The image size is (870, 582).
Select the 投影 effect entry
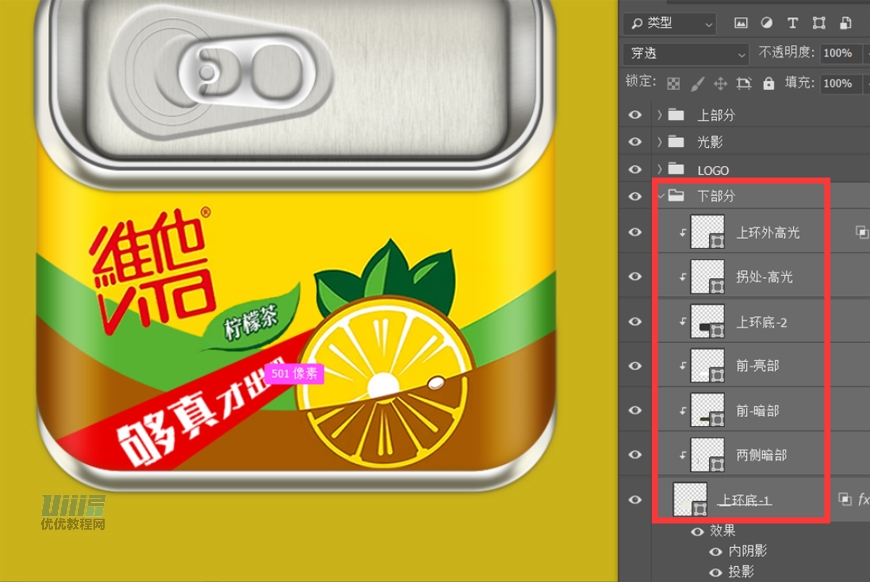[741, 571]
